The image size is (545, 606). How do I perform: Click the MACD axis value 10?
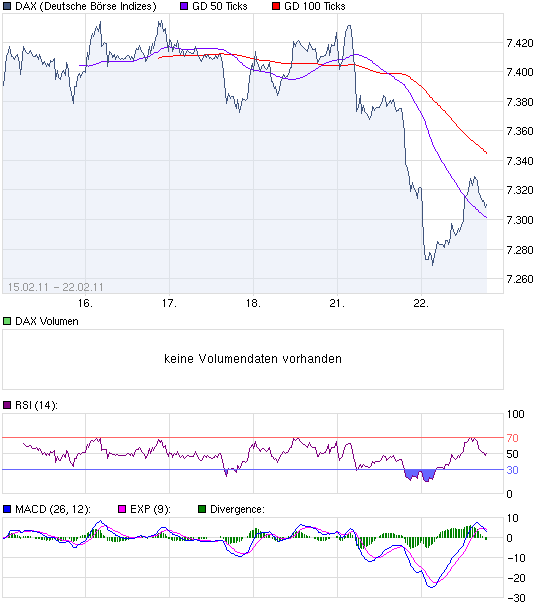tap(513, 518)
